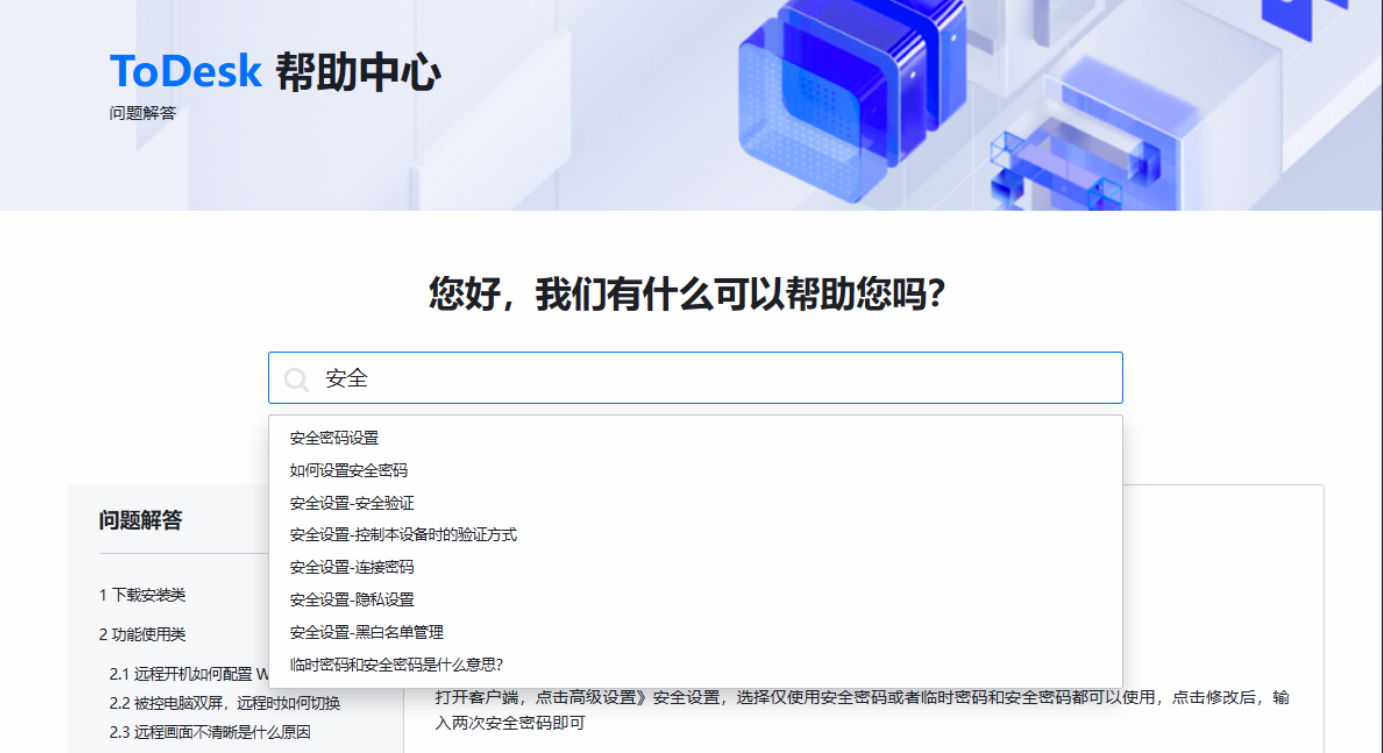Focus the search field containing 安全
The width and height of the screenshot is (1383, 753).
[695, 378]
